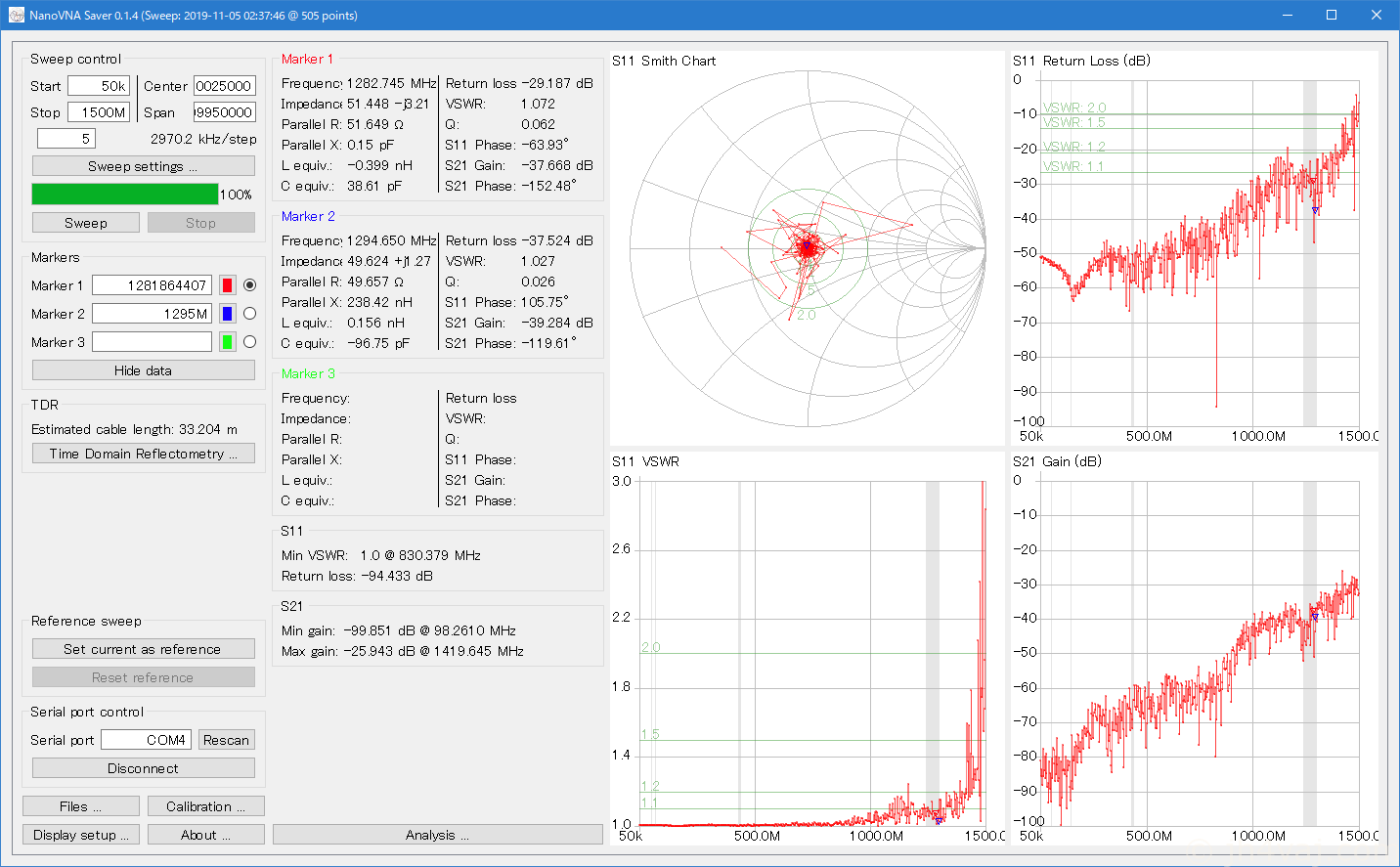1400x867 pixels.
Task: Click the "S11 Smith Chart" title
Action: click(664, 61)
